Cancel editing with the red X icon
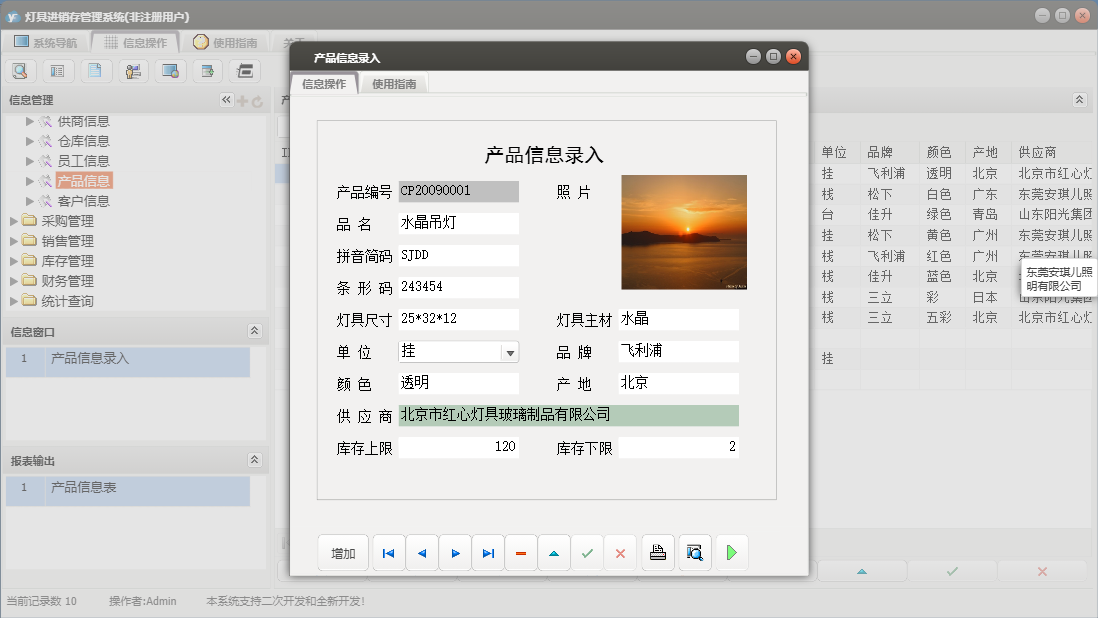The width and height of the screenshot is (1098, 618). click(620, 552)
